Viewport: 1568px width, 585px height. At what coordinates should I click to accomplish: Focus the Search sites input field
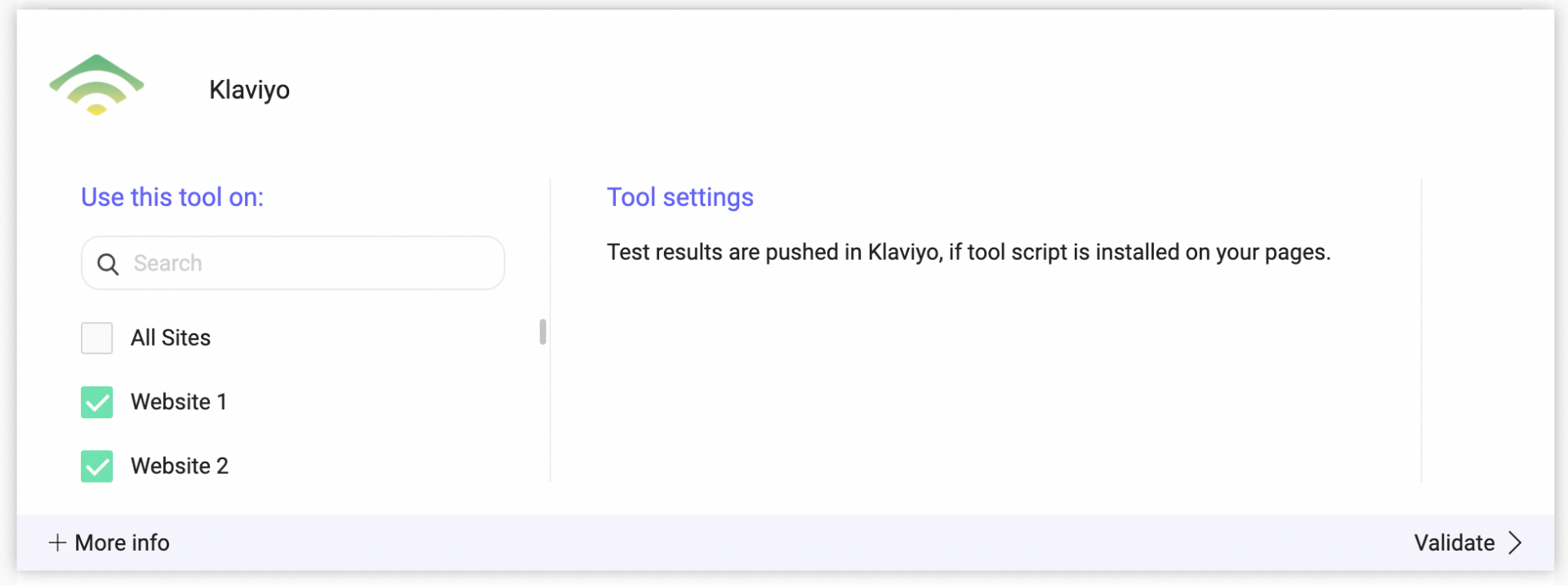coord(293,263)
